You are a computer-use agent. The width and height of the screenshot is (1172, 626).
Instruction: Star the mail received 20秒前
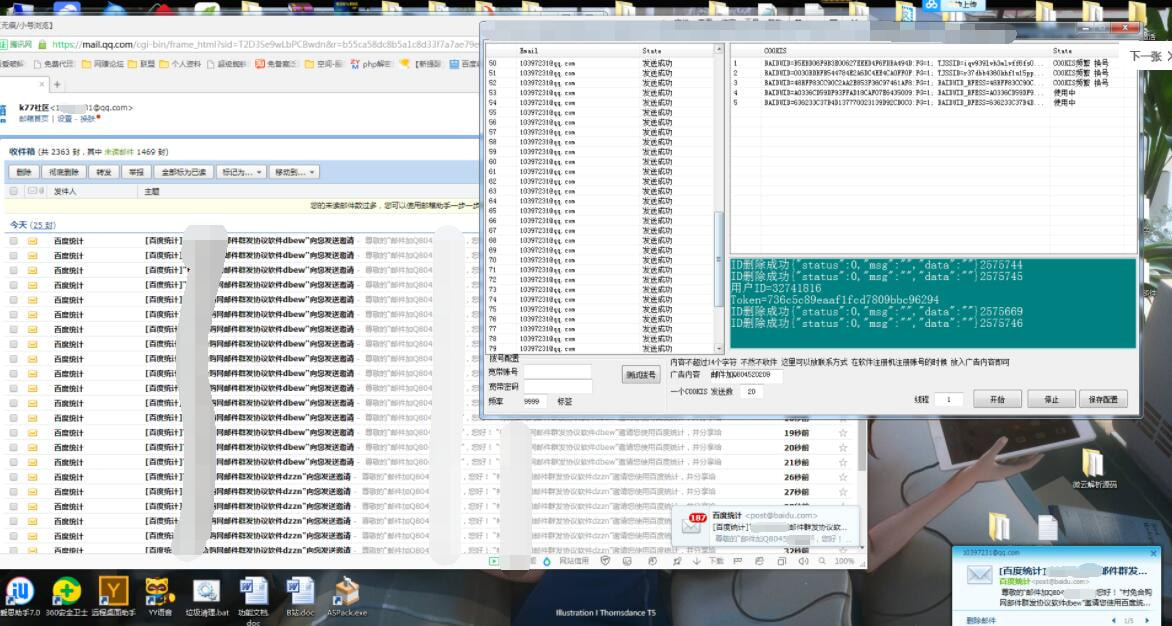(843, 447)
